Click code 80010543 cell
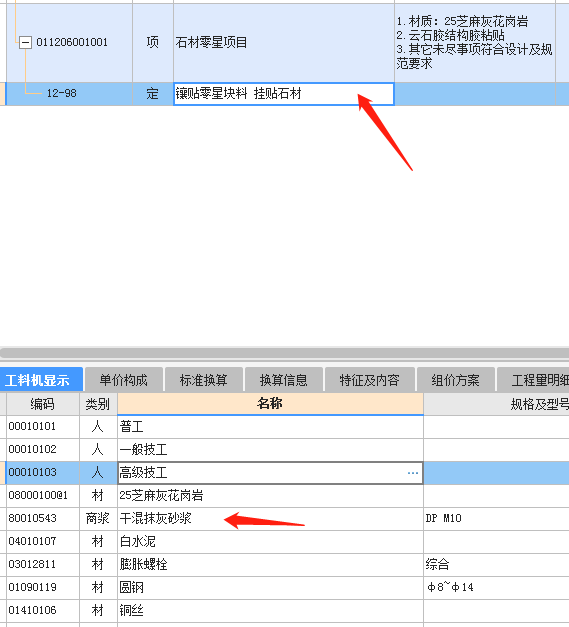The image size is (569, 627). point(42,519)
